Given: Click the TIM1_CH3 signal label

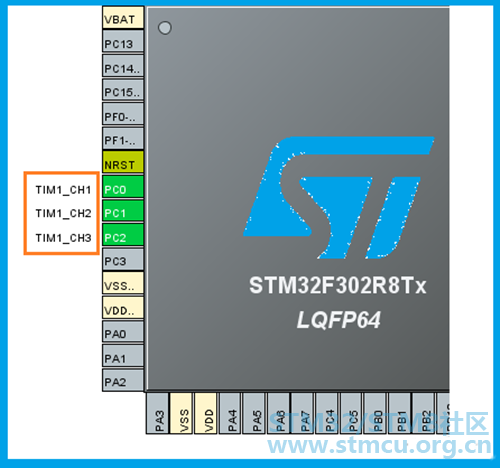Looking at the screenshot, I should click(x=63, y=238).
